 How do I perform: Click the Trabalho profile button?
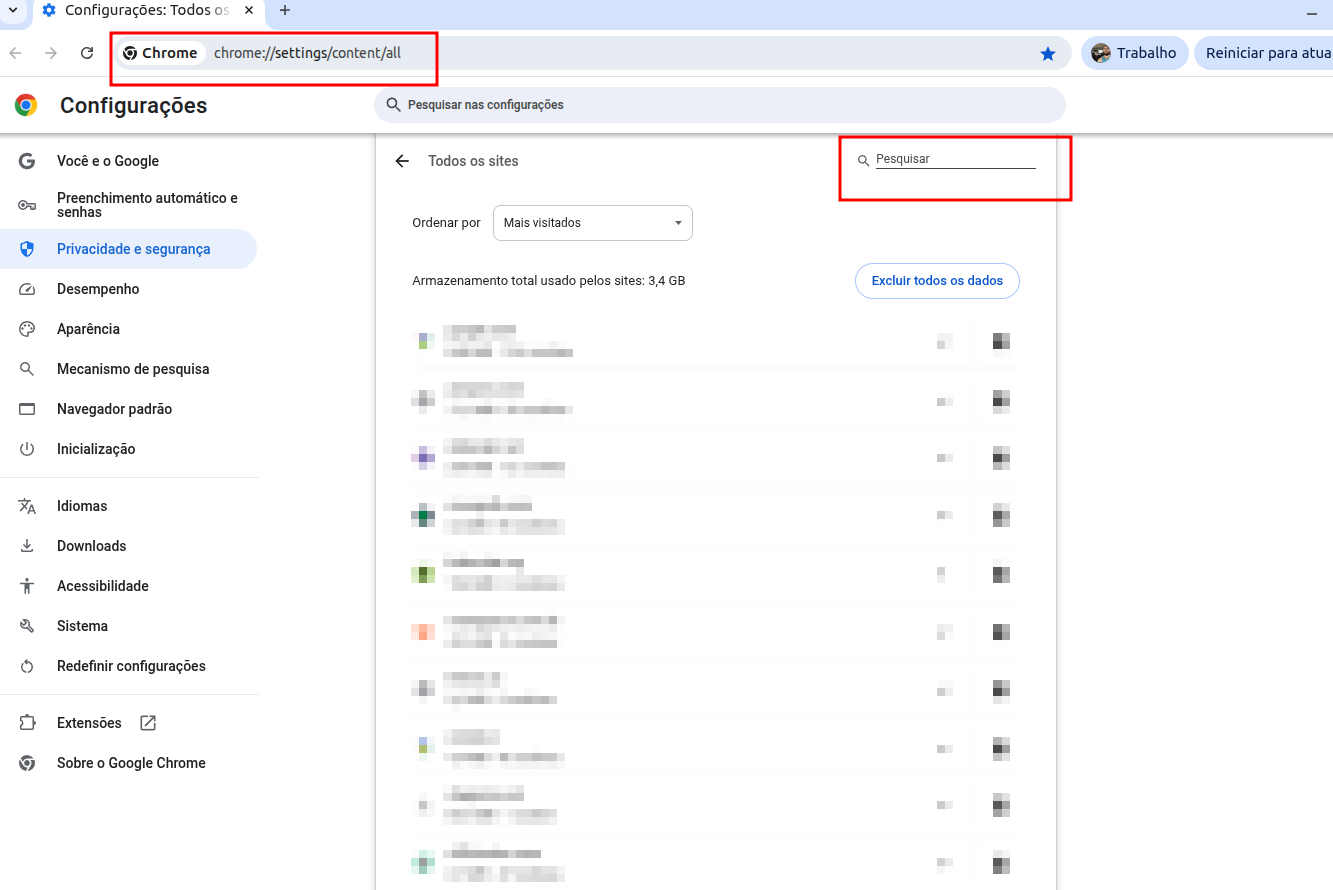point(1134,53)
